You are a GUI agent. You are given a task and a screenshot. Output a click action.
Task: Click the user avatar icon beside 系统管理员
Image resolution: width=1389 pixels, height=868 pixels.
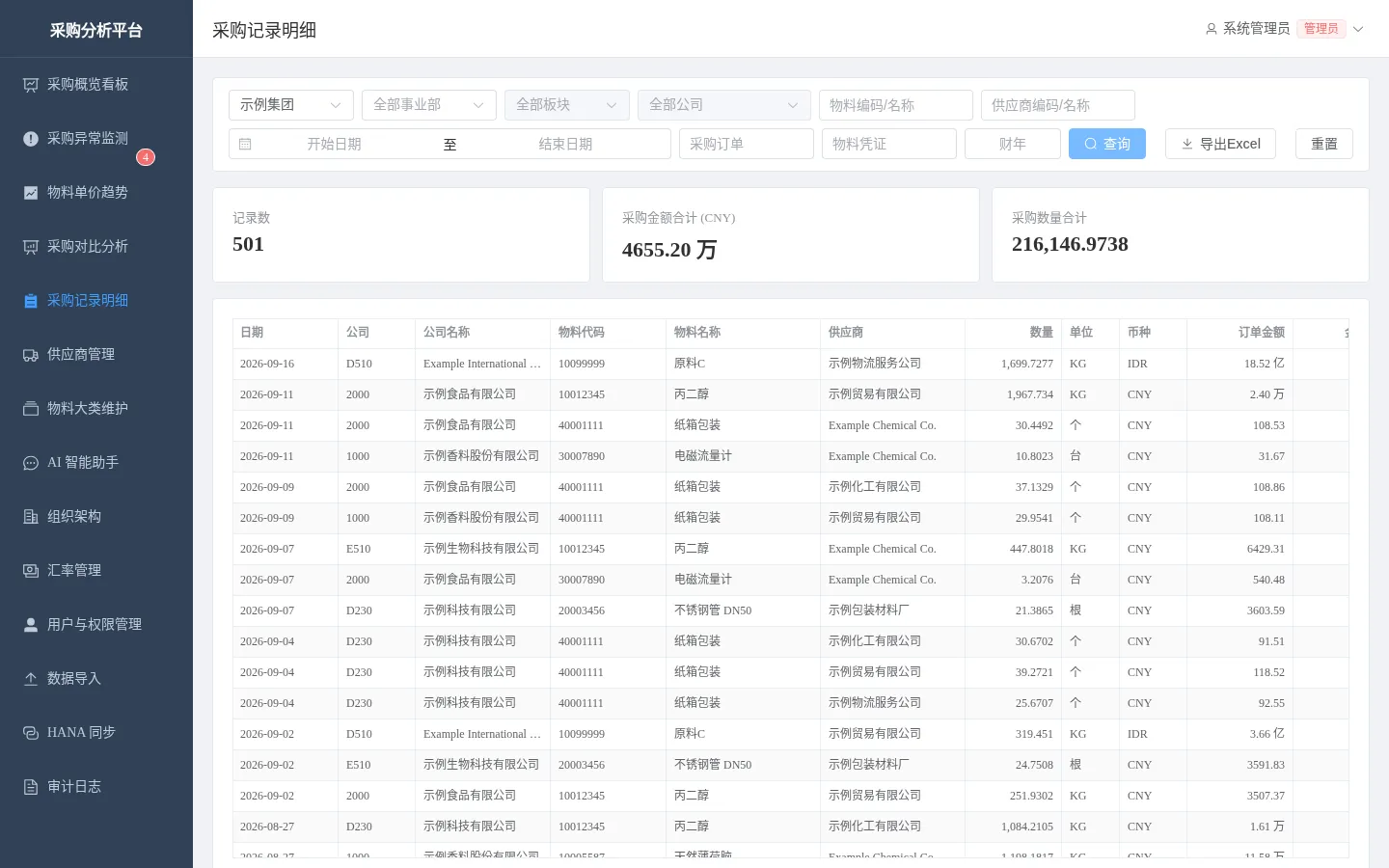pos(1212,29)
